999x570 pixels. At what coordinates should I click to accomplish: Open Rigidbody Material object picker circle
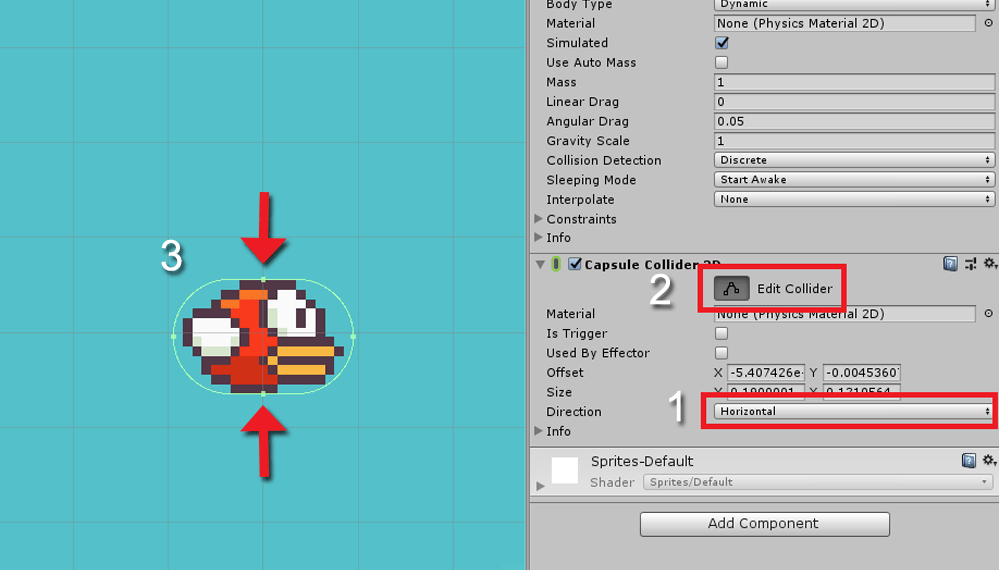[x=988, y=23]
